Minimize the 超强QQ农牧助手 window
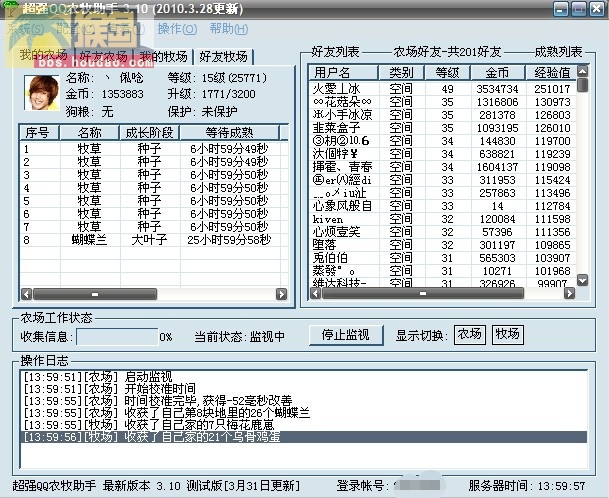This screenshot has height=498, width=609. pos(560,9)
